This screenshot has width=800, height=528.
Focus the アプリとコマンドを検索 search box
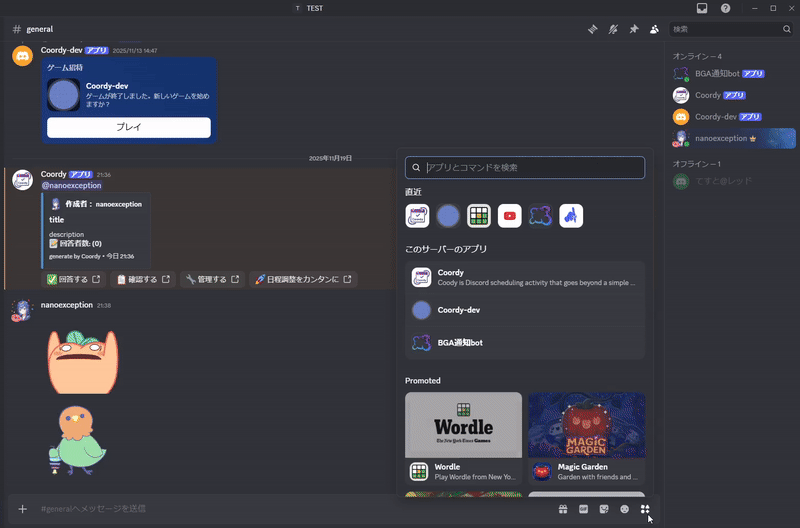tap(525, 167)
